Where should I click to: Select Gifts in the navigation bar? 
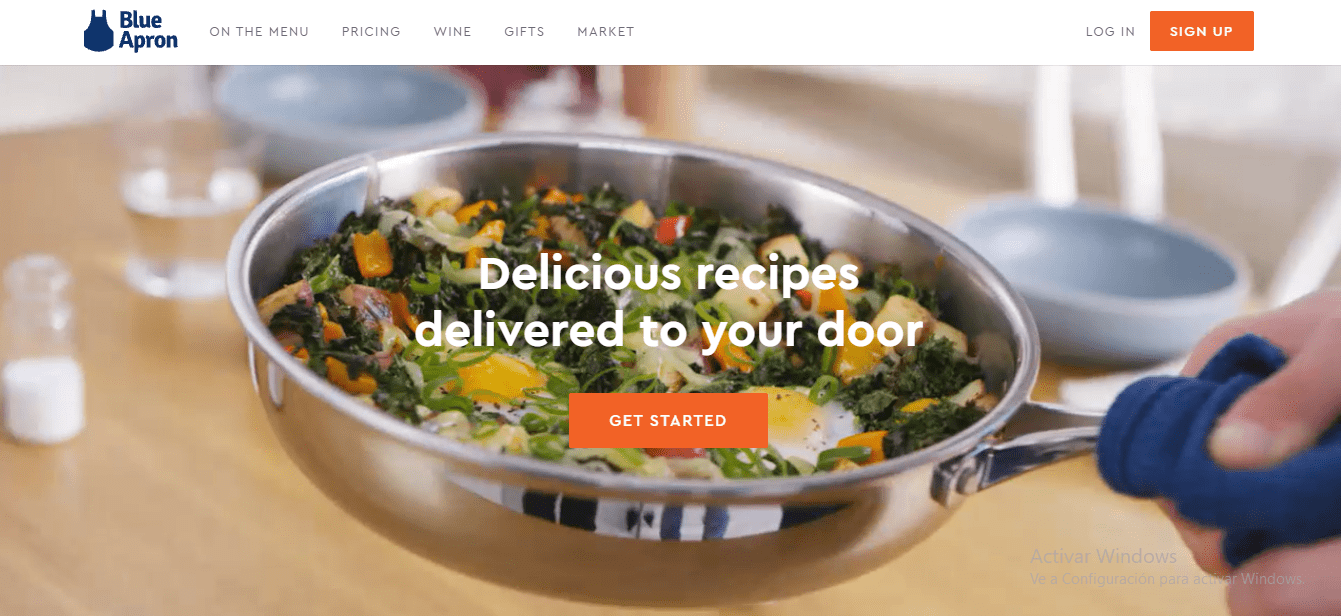pos(524,32)
